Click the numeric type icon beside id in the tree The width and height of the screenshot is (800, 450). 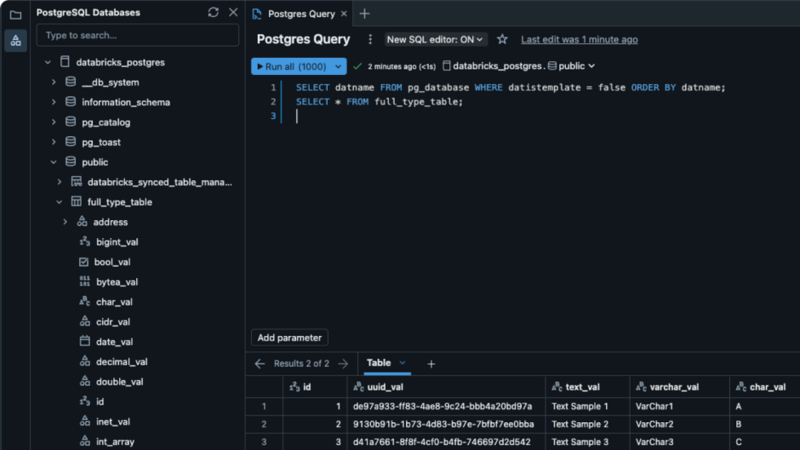click(84, 402)
